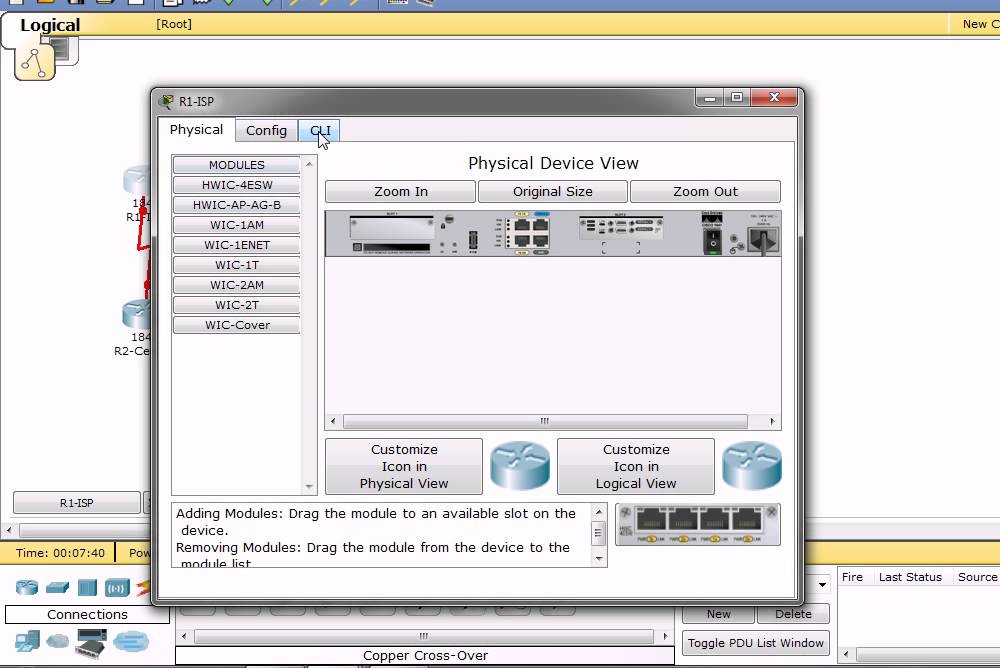Select the WIC-2T module

tap(236, 305)
